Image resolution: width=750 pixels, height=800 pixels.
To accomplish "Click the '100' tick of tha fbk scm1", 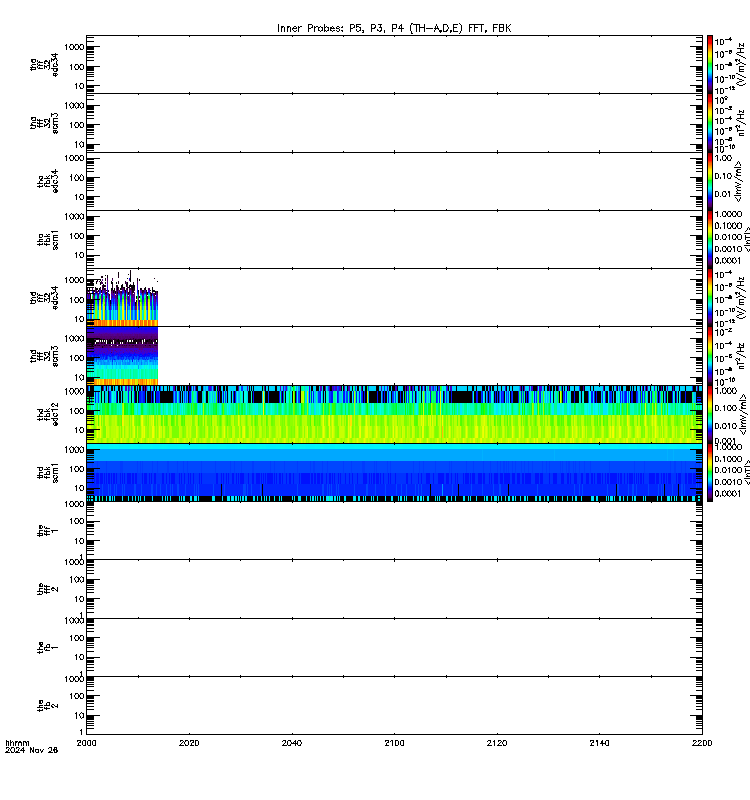I will [x=77, y=236].
